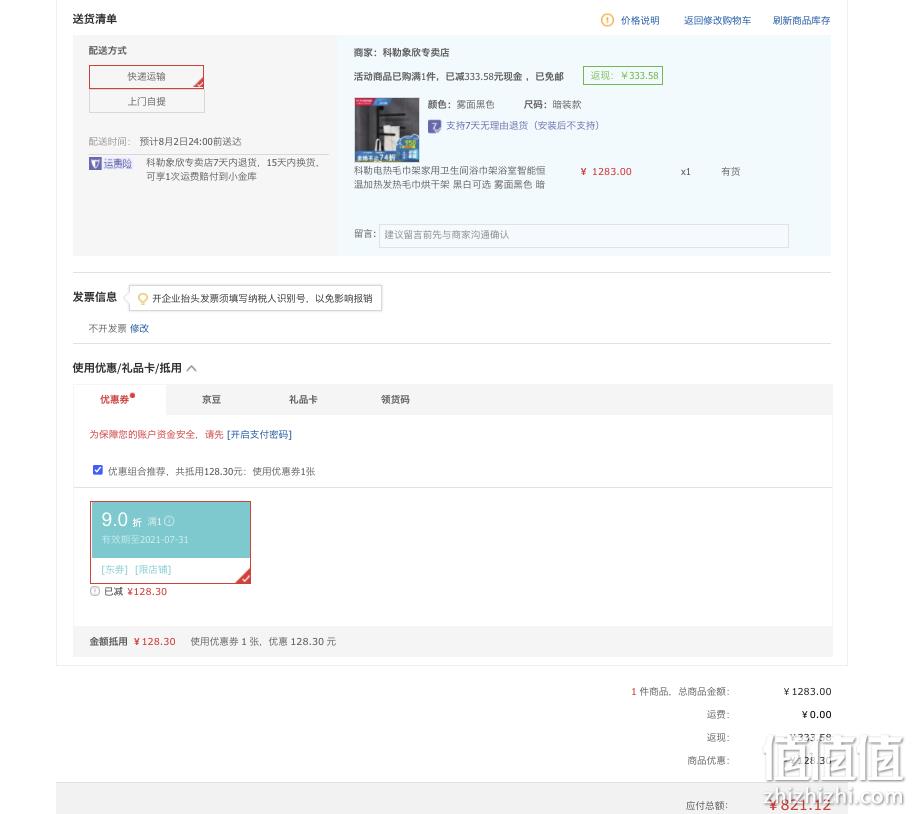Click 刷新商品库存 link

[801, 20]
